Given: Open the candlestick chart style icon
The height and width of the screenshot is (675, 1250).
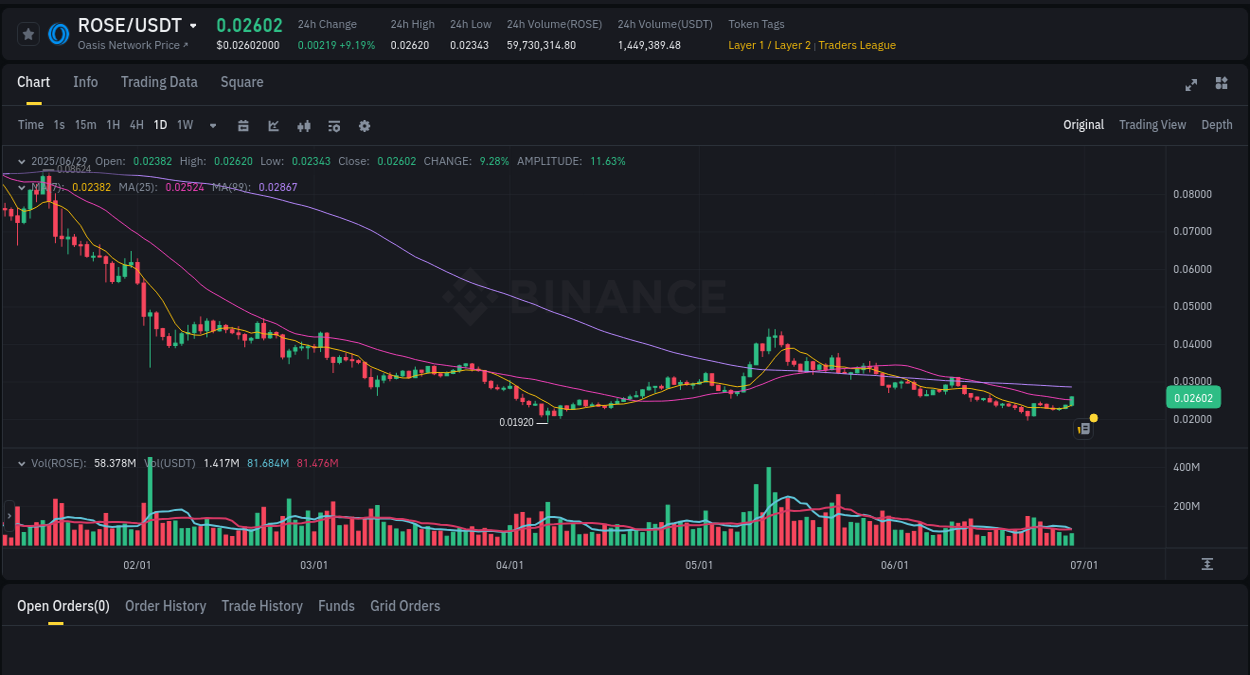Looking at the screenshot, I should click(x=304, y=126).
